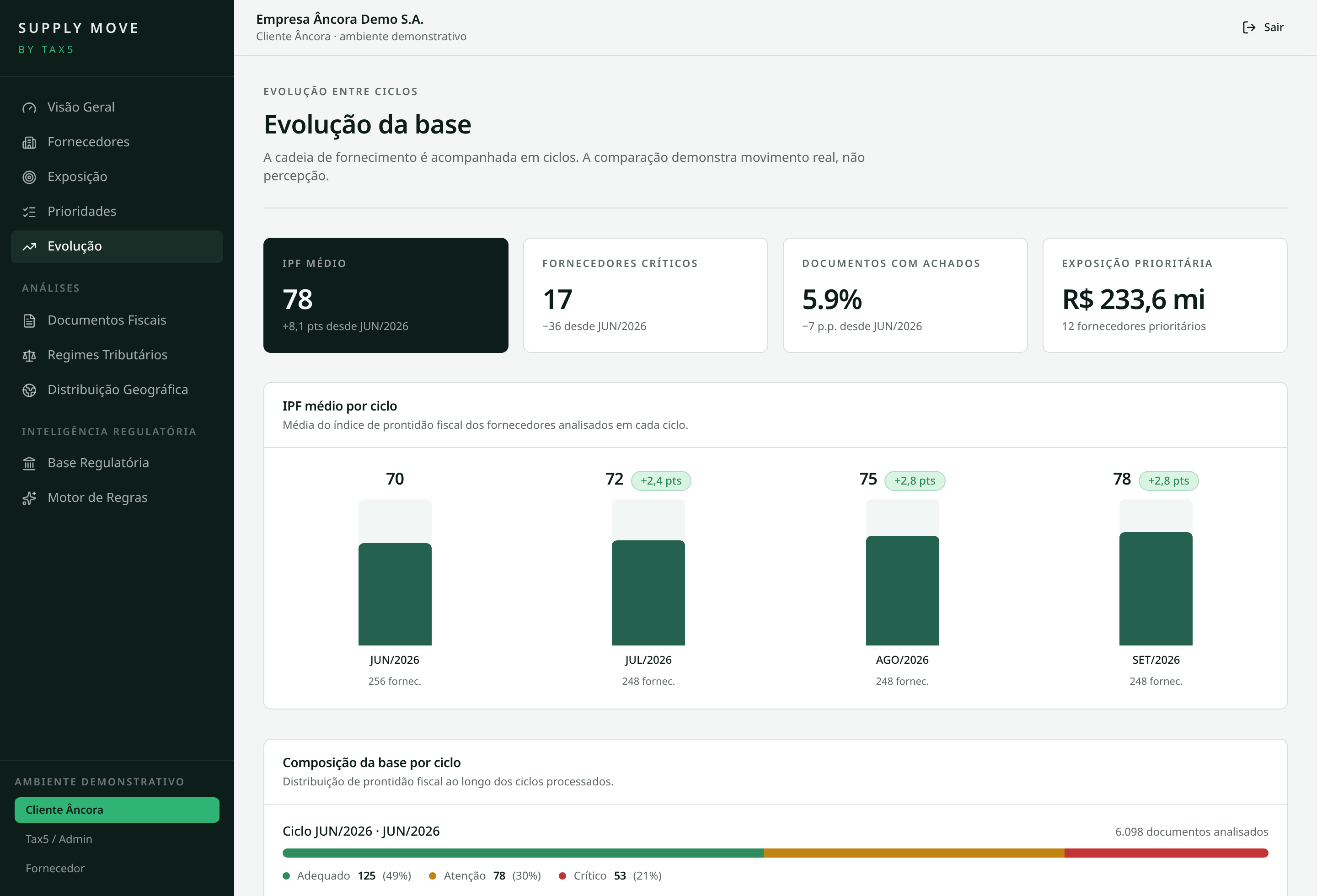This screenshot has width=1317, height=896.
Task: Click the red Crítico bar segment
Action: pos(1166,853)
